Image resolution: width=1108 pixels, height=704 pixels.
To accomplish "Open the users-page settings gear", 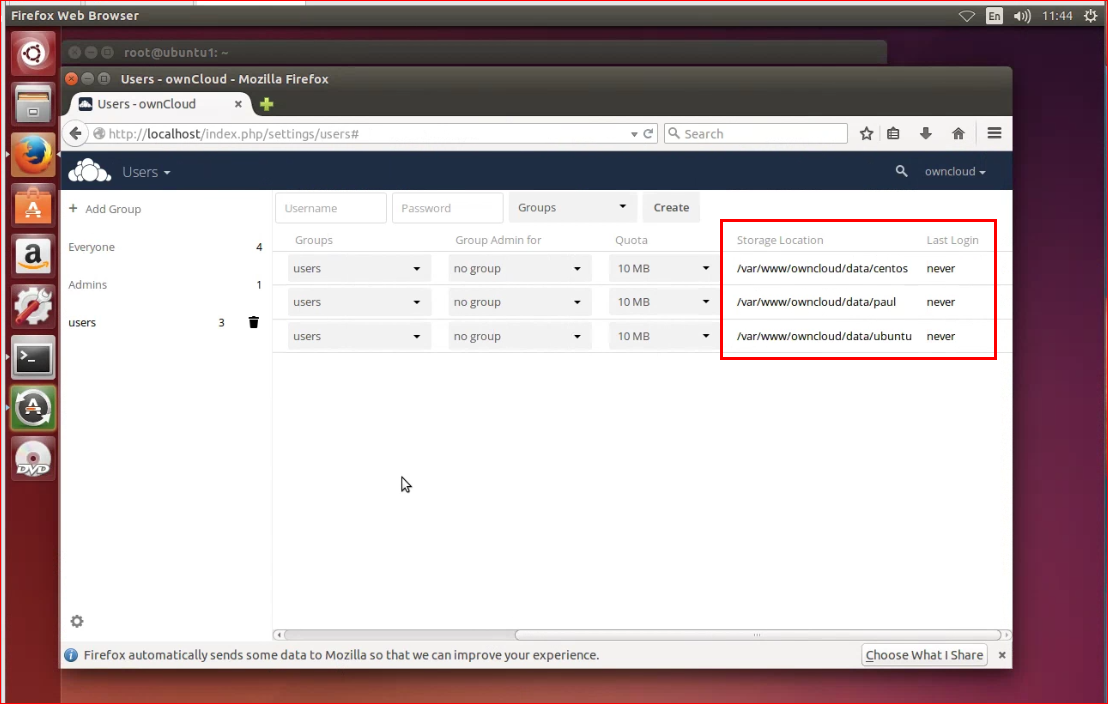I will pyautogui.click(x=77, y=621).
